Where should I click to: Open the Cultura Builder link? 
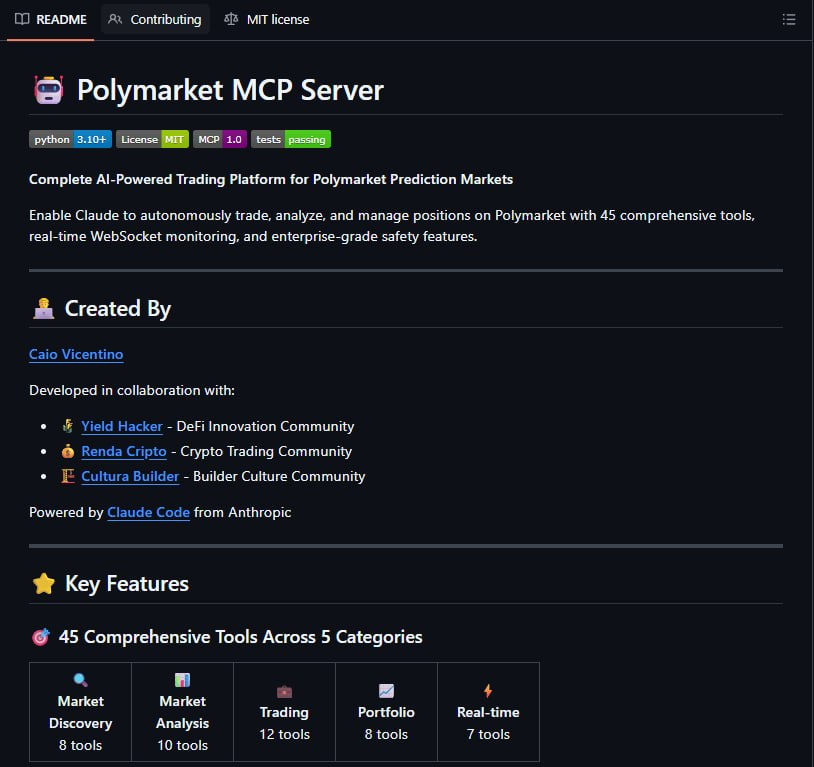(x=130, y=476)
